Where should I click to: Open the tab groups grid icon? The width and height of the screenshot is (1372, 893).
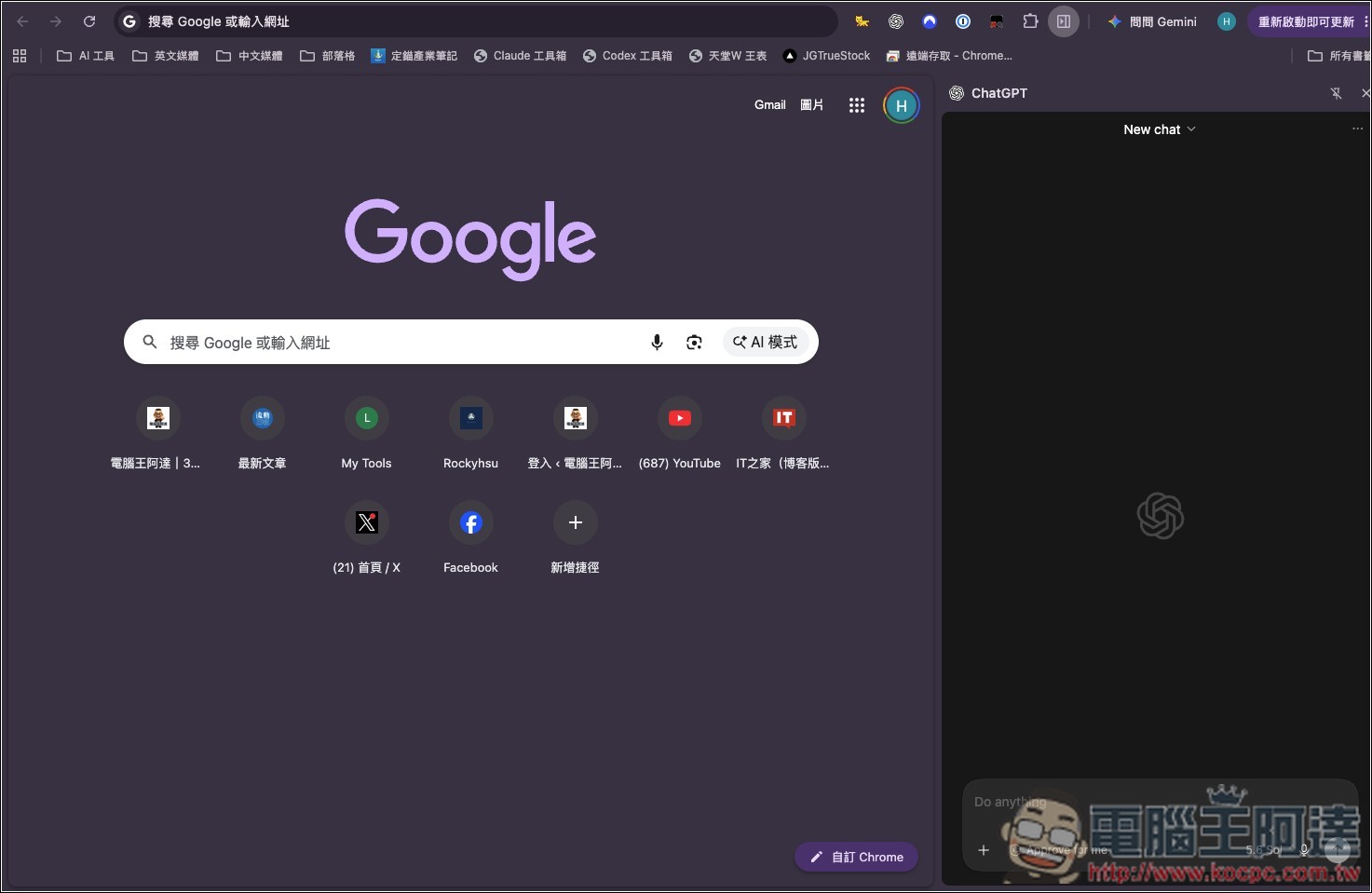pyautogui.click(x=20, y=56)
